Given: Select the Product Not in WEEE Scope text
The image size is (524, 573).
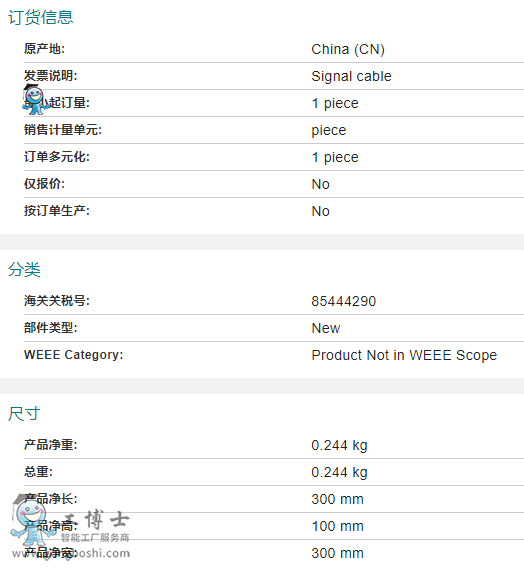Looking at the screenshot, I should tap(404, 355).
